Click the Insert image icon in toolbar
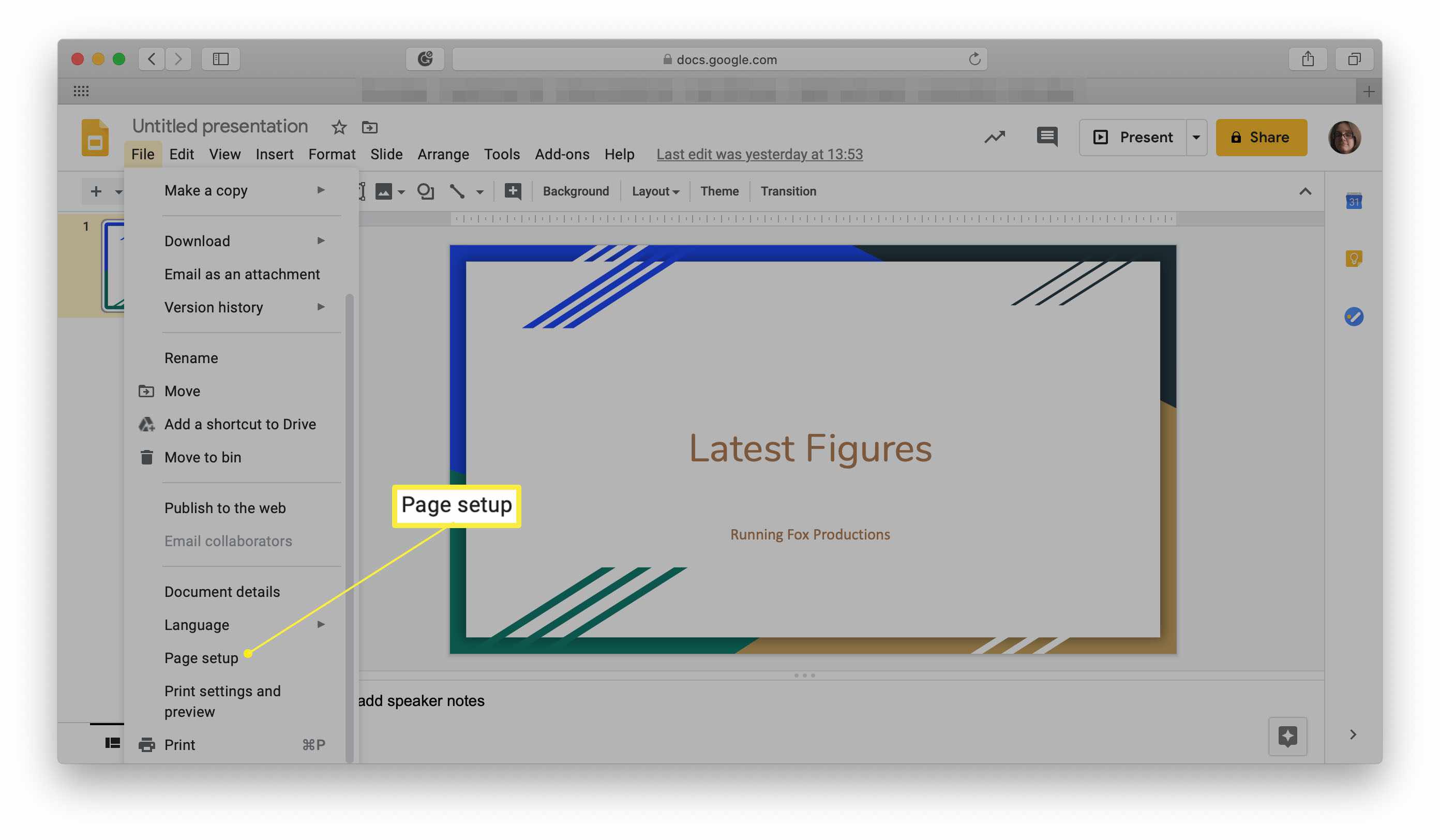 383,191
